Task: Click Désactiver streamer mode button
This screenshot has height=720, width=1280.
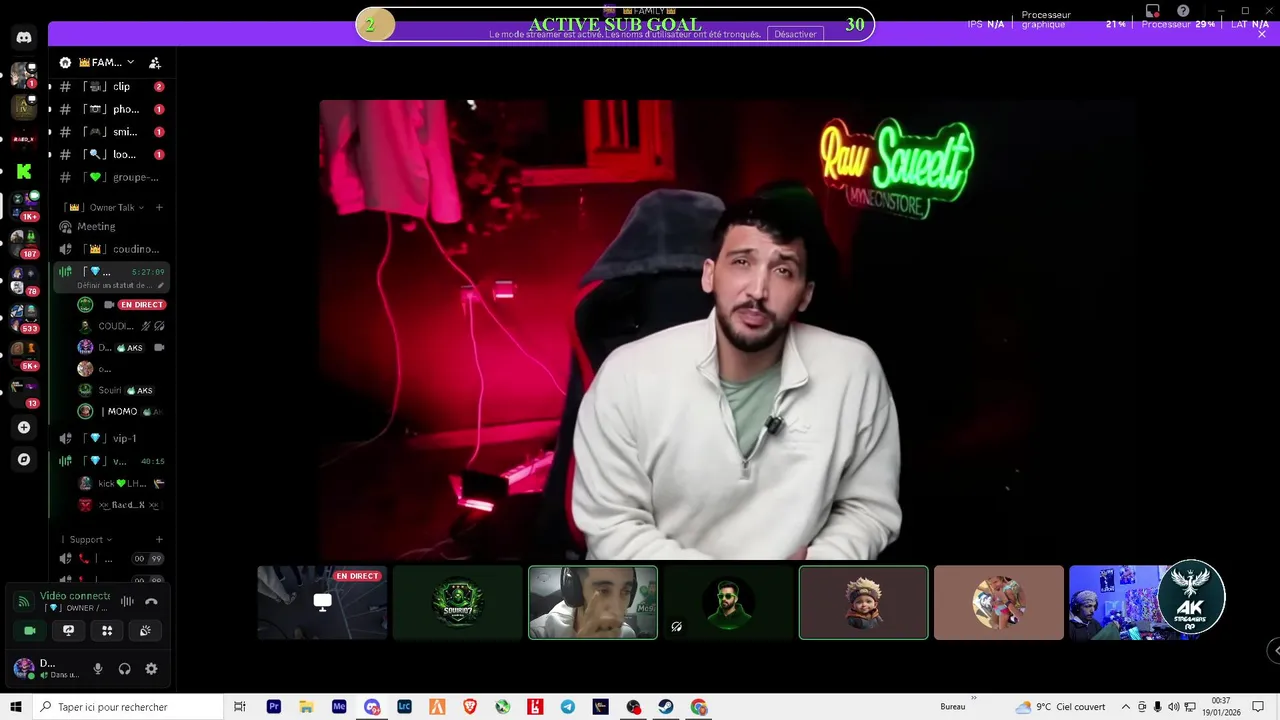Action: tap(795, 34)
